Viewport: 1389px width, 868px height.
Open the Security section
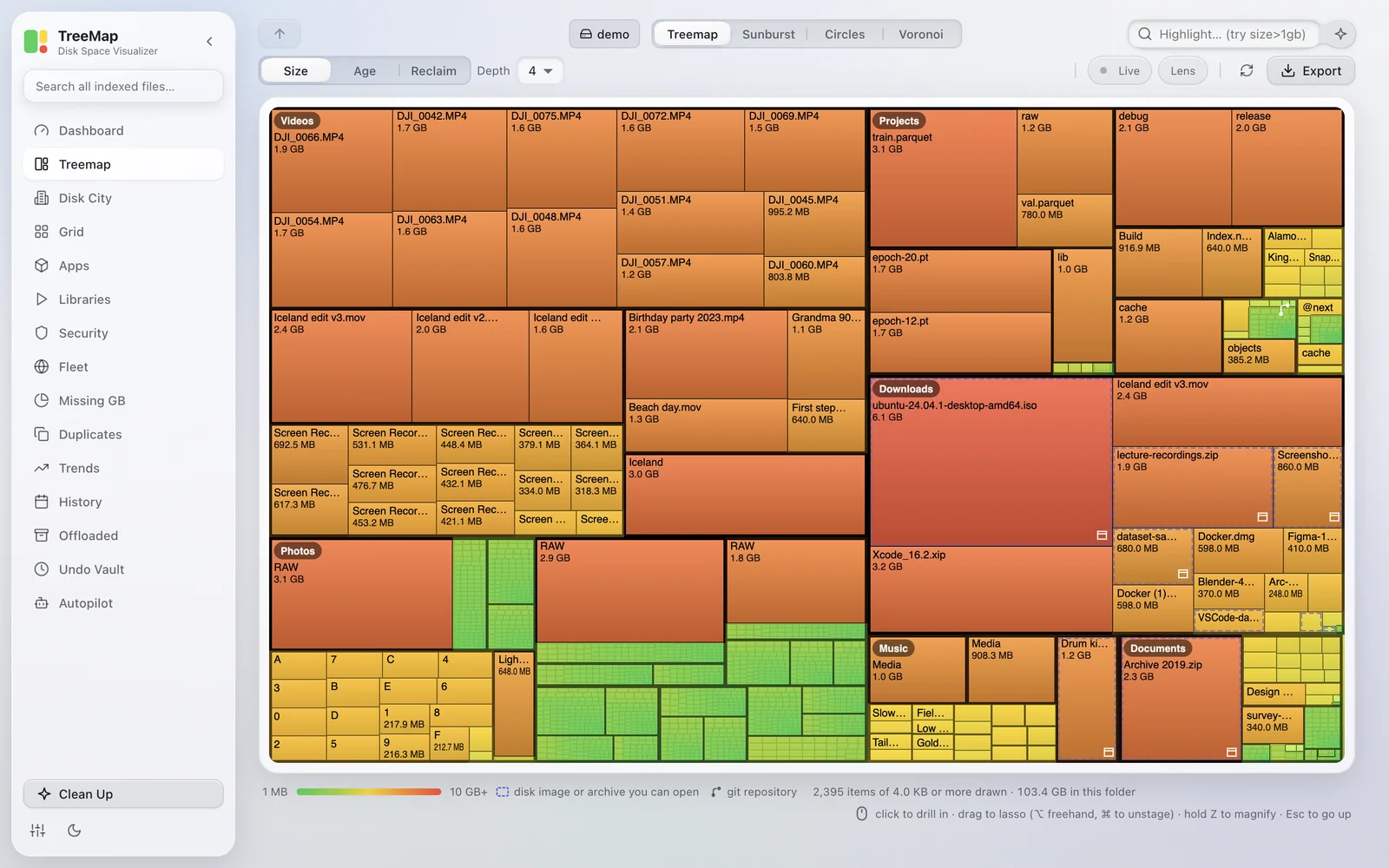pos(123,333)
